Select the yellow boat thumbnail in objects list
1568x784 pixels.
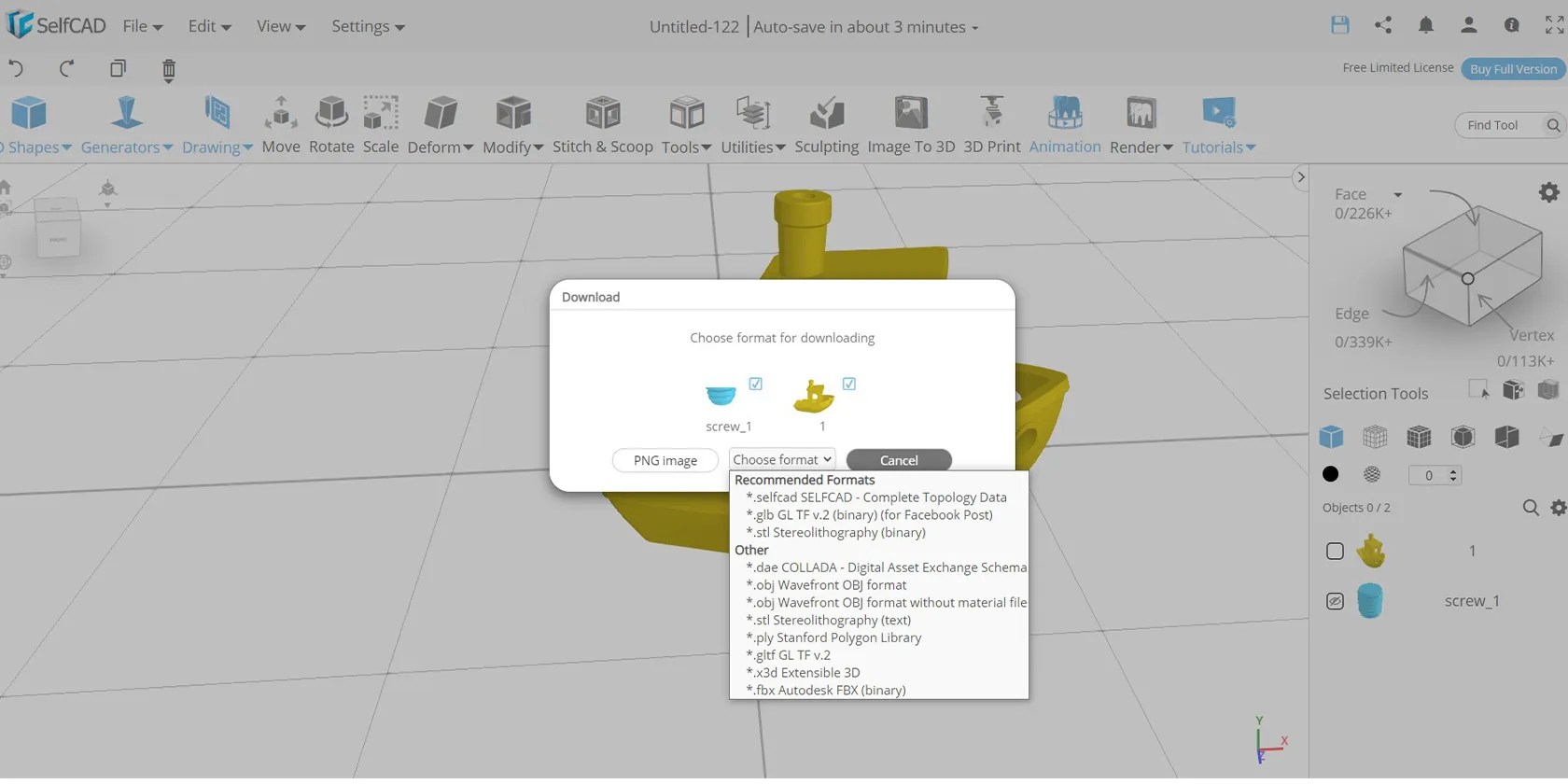[1370, 551]
